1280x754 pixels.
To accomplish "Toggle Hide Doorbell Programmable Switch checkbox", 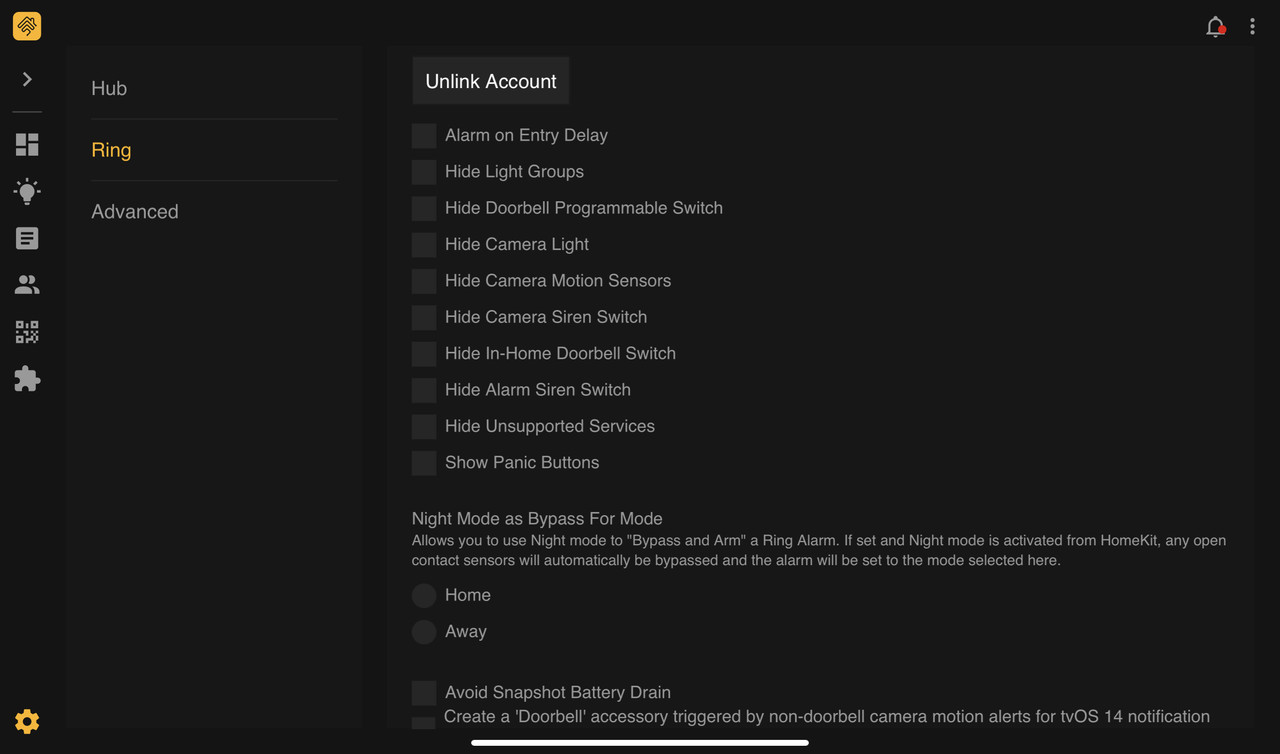I will (x=424, y=208).
